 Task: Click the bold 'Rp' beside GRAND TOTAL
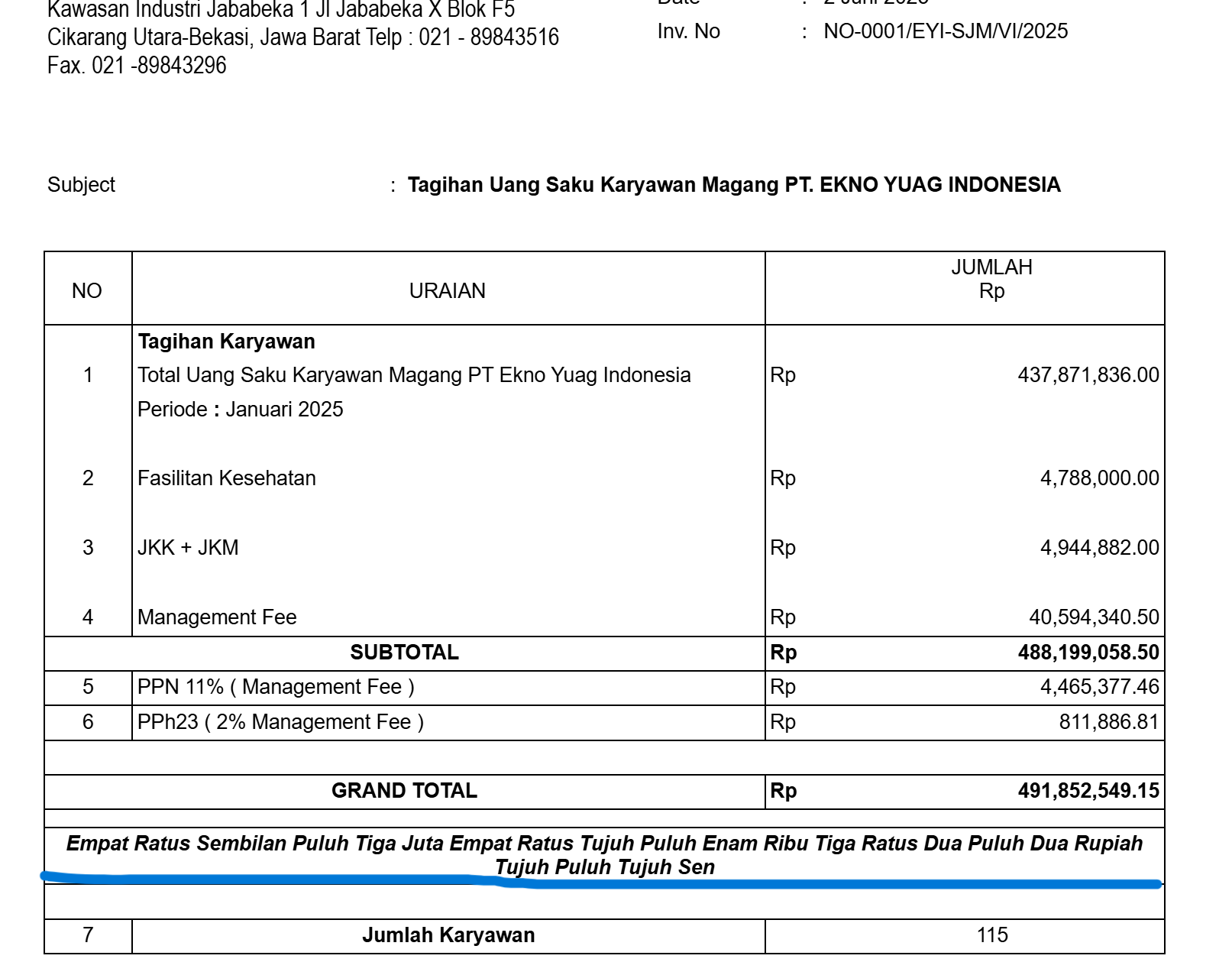[x=784, y=791]
